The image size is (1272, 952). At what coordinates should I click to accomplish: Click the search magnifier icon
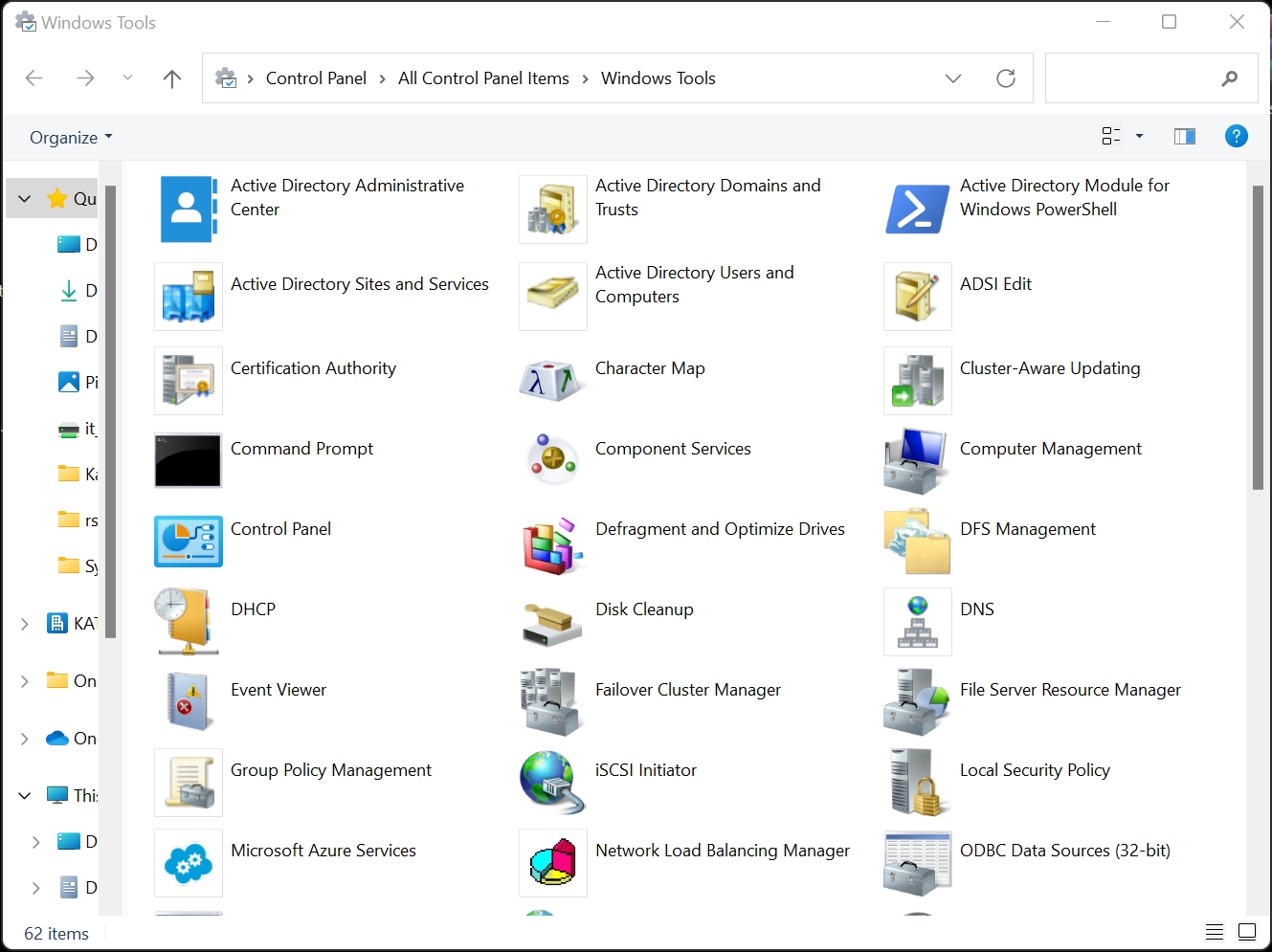tap(1230, 78)
